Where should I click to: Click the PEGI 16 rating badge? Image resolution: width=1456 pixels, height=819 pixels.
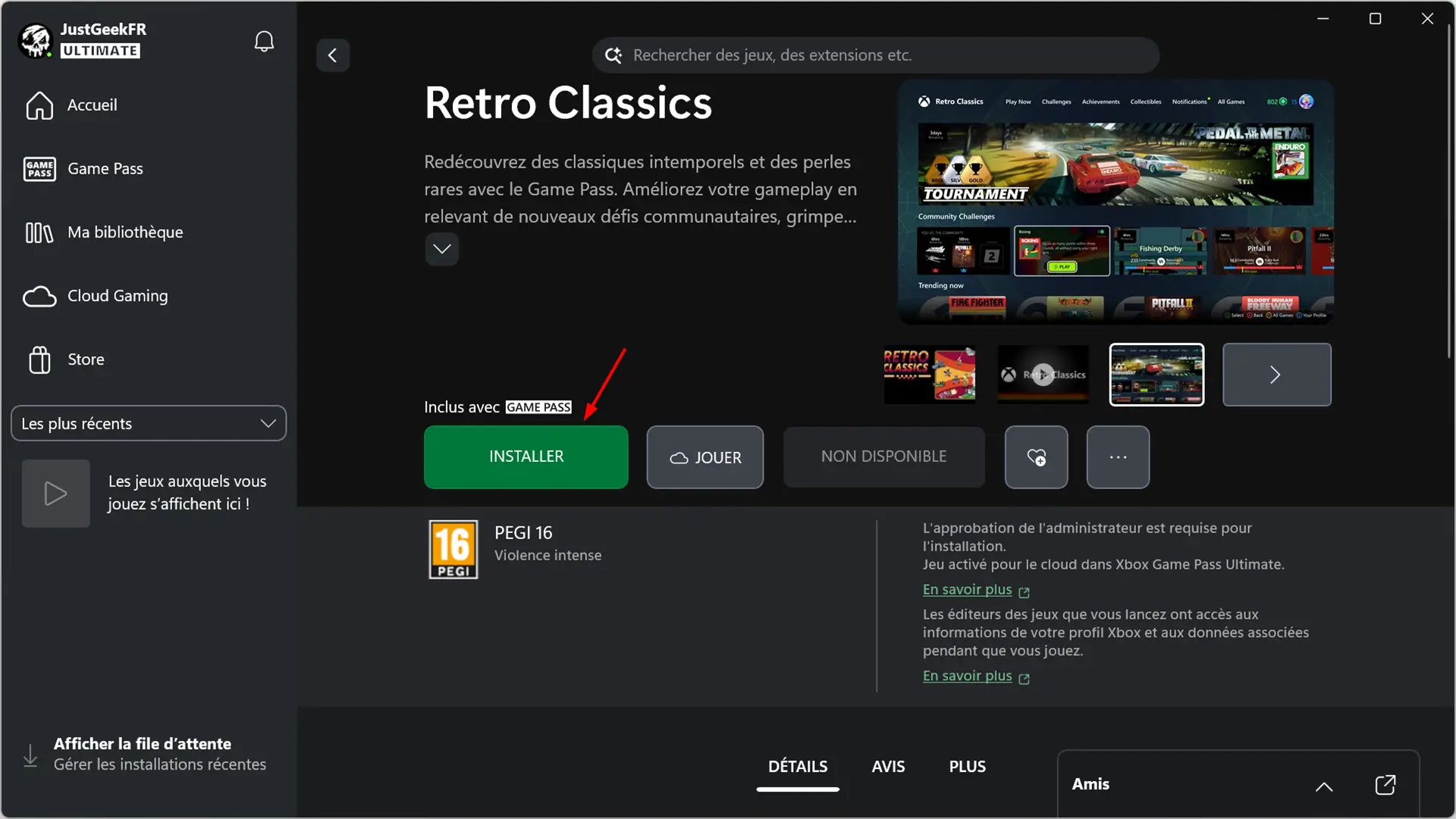453,549
